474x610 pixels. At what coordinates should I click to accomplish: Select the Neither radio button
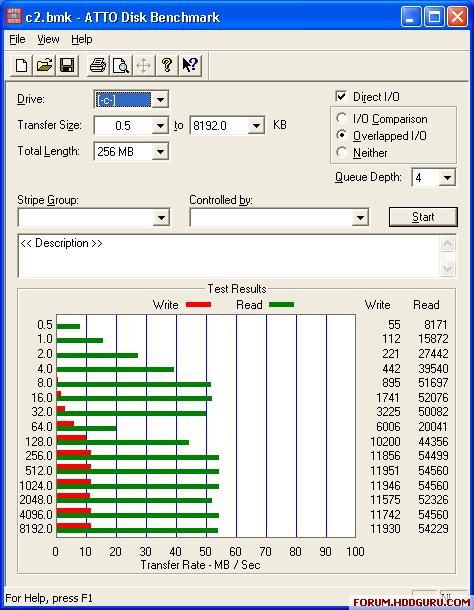click(342, 152)
